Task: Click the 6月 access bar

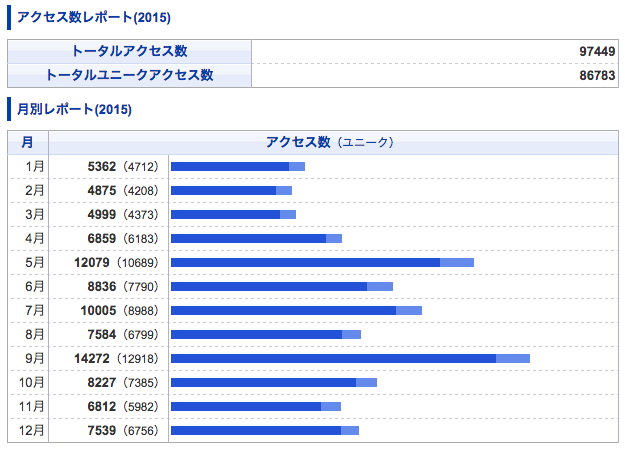Action: point(282,286)
